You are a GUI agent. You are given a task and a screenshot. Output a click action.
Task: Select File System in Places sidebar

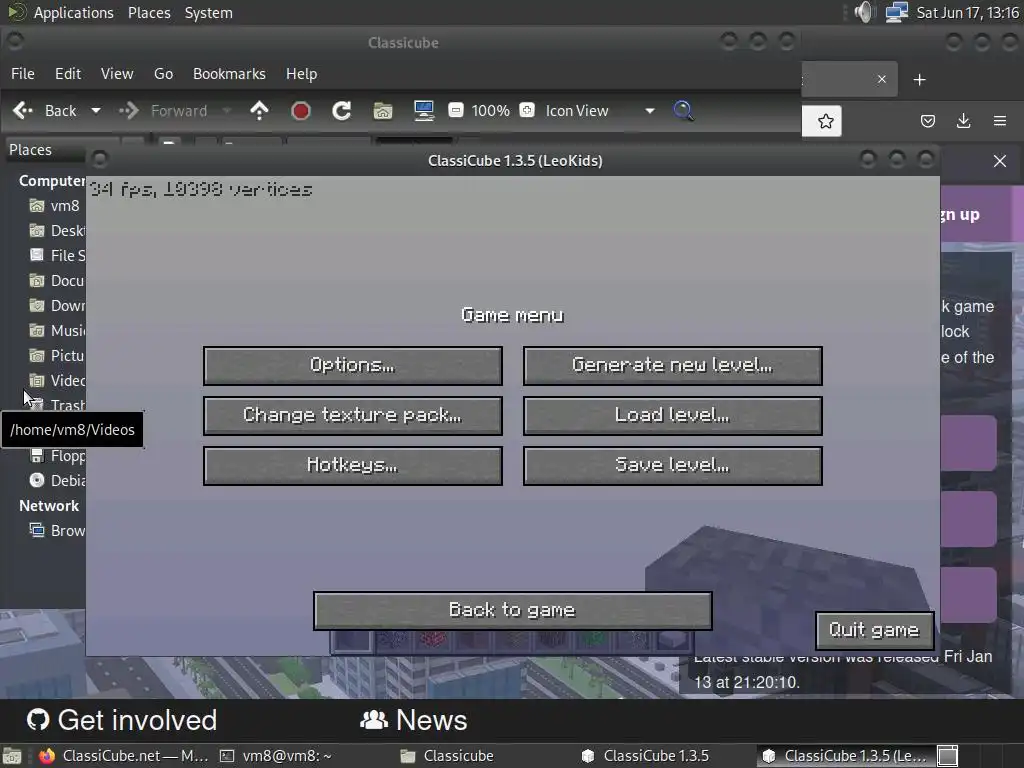(x=57, y=255)
